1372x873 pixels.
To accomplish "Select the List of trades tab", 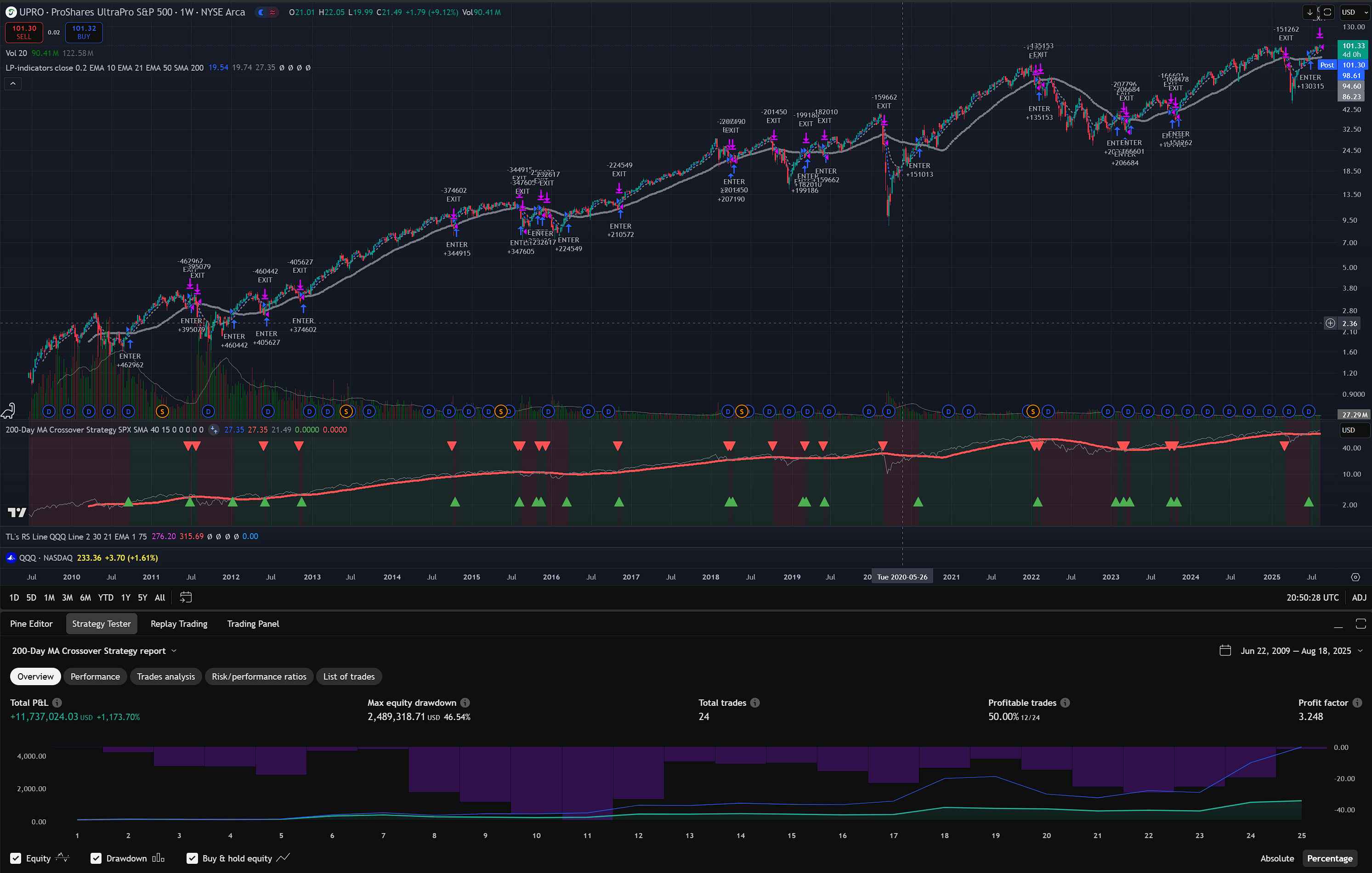I will (349, 676).
